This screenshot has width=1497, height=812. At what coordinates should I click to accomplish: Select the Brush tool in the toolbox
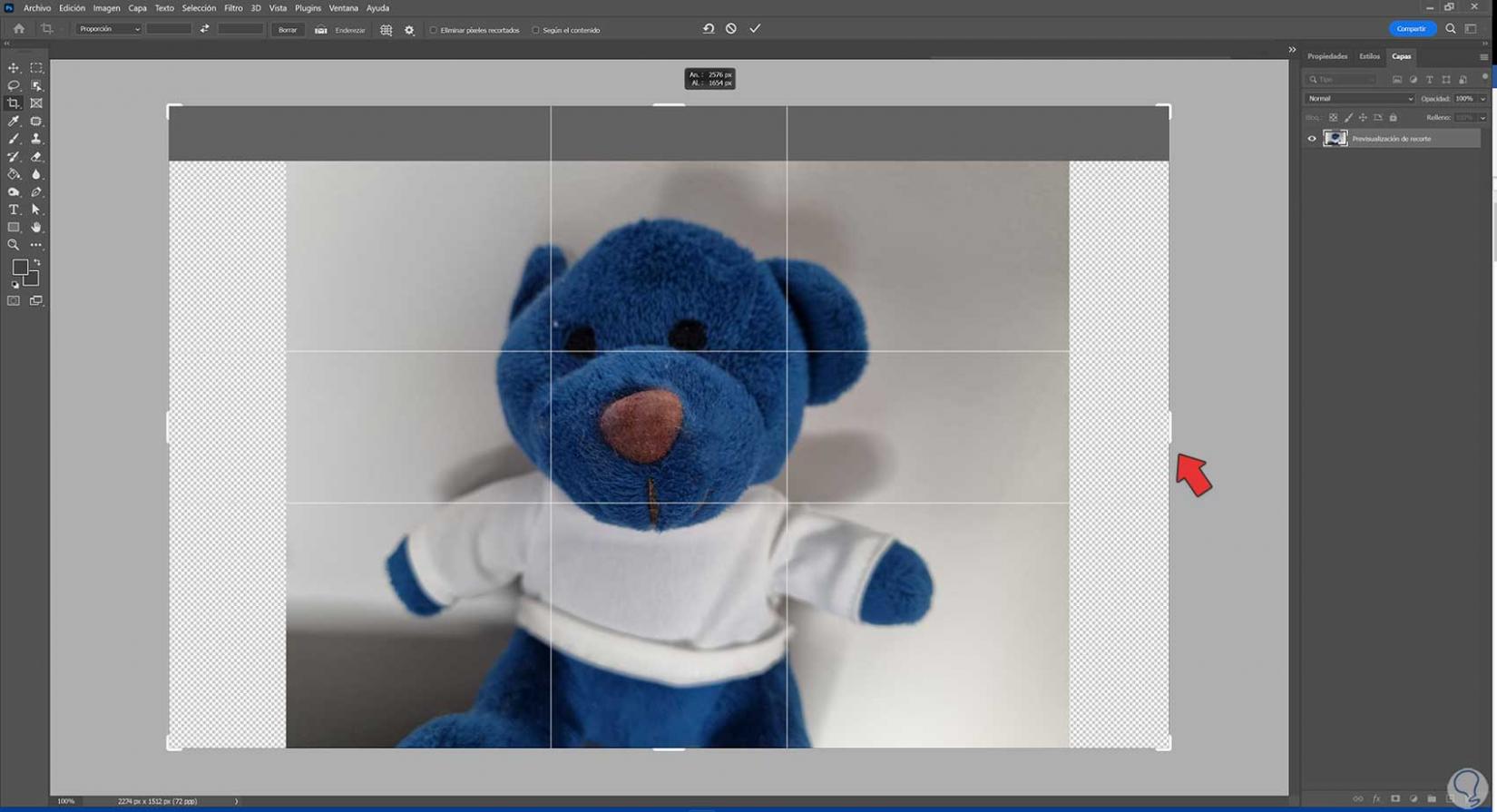click(x=14, y=139)
